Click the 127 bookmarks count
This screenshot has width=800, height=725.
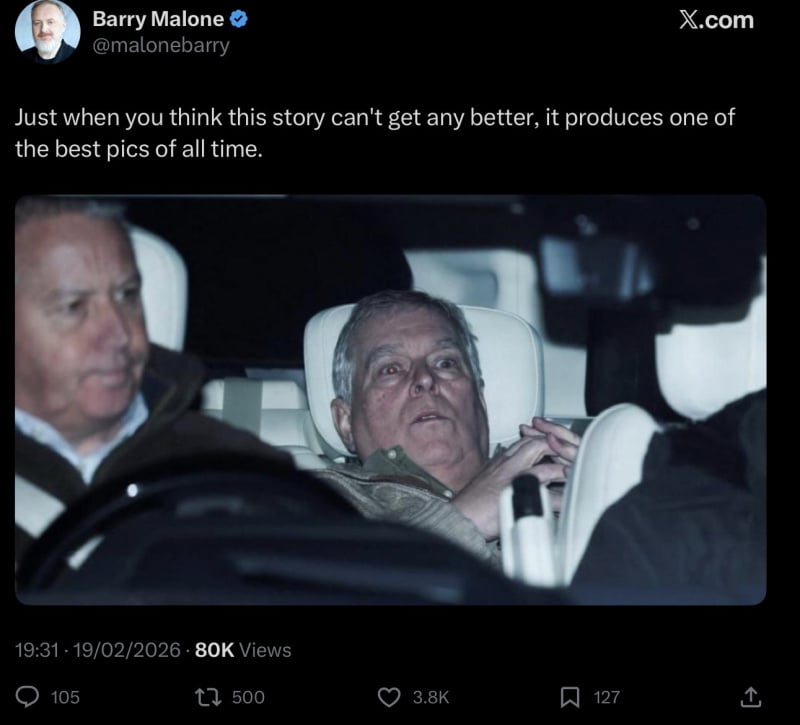click(x=606, y=697)
